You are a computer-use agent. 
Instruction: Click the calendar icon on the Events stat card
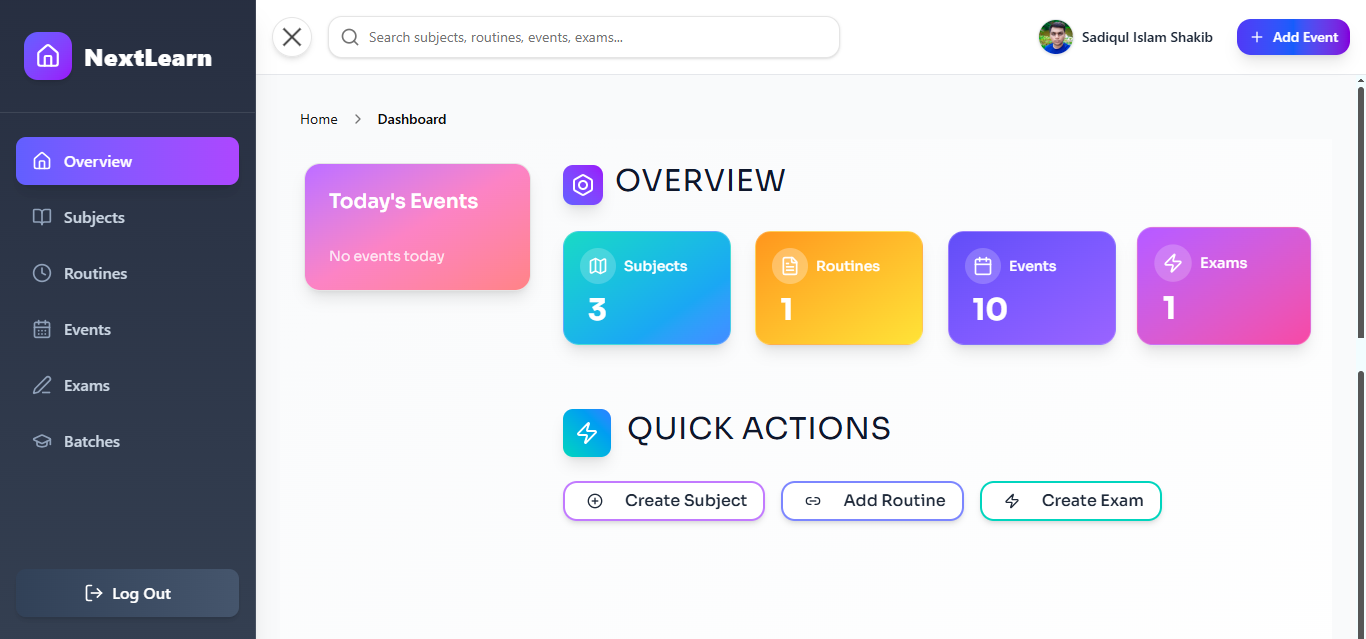(x=982, y=266)
